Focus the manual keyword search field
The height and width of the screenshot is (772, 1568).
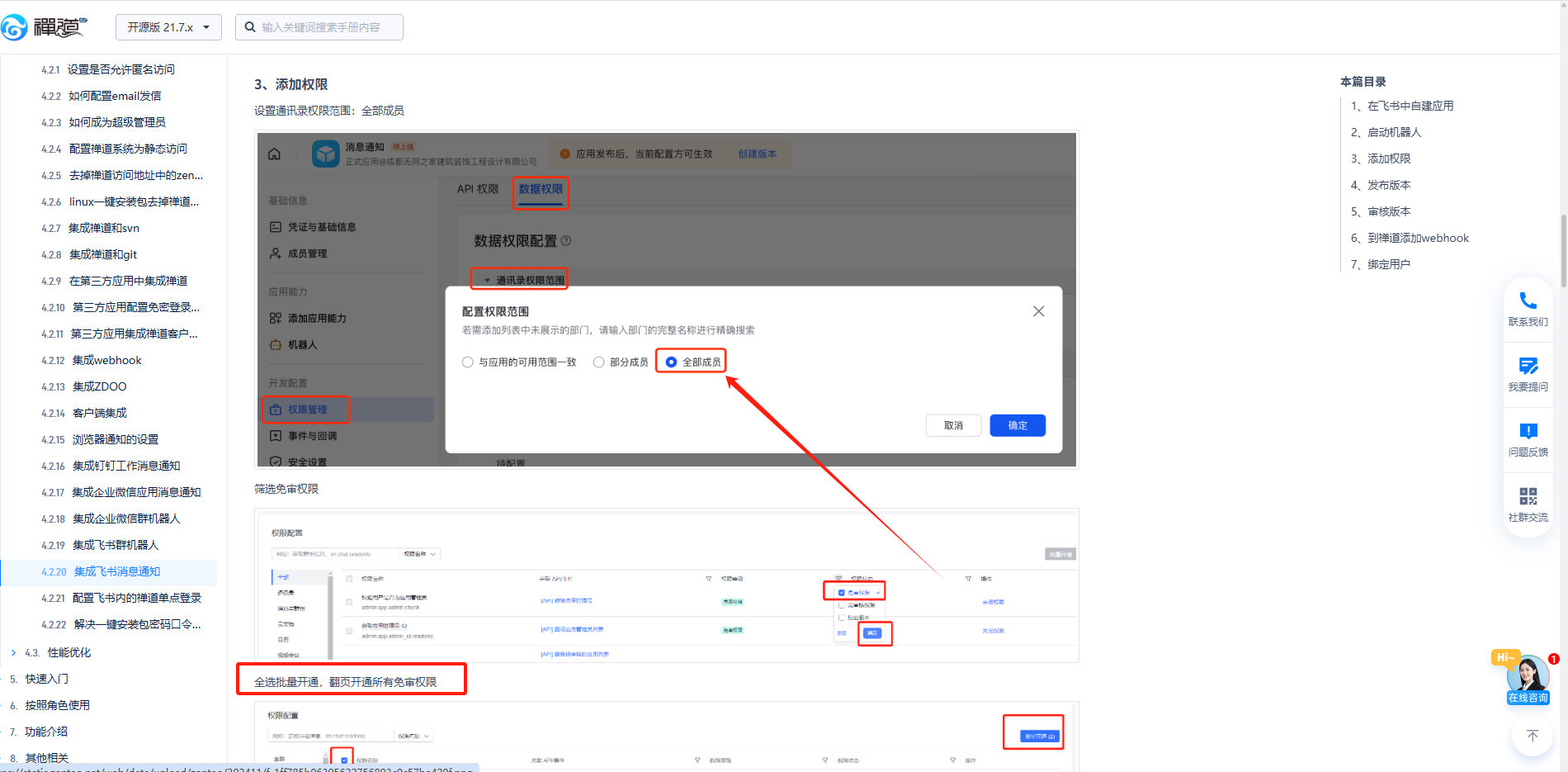[x=319, y=27]
